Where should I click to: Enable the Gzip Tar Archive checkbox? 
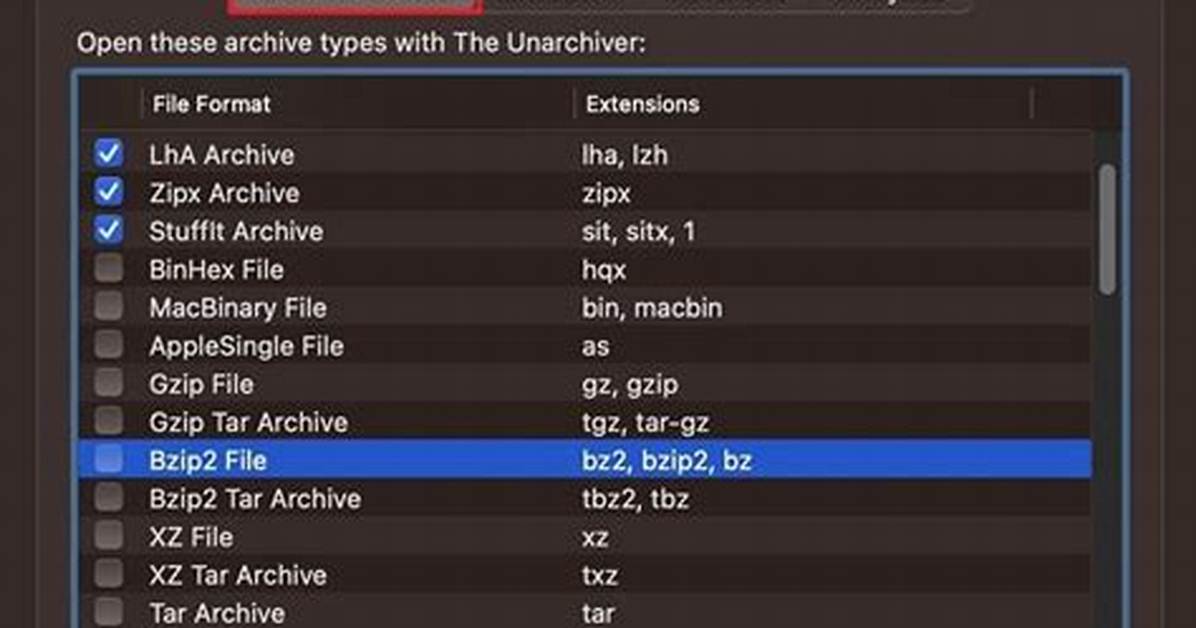(108, 420)
